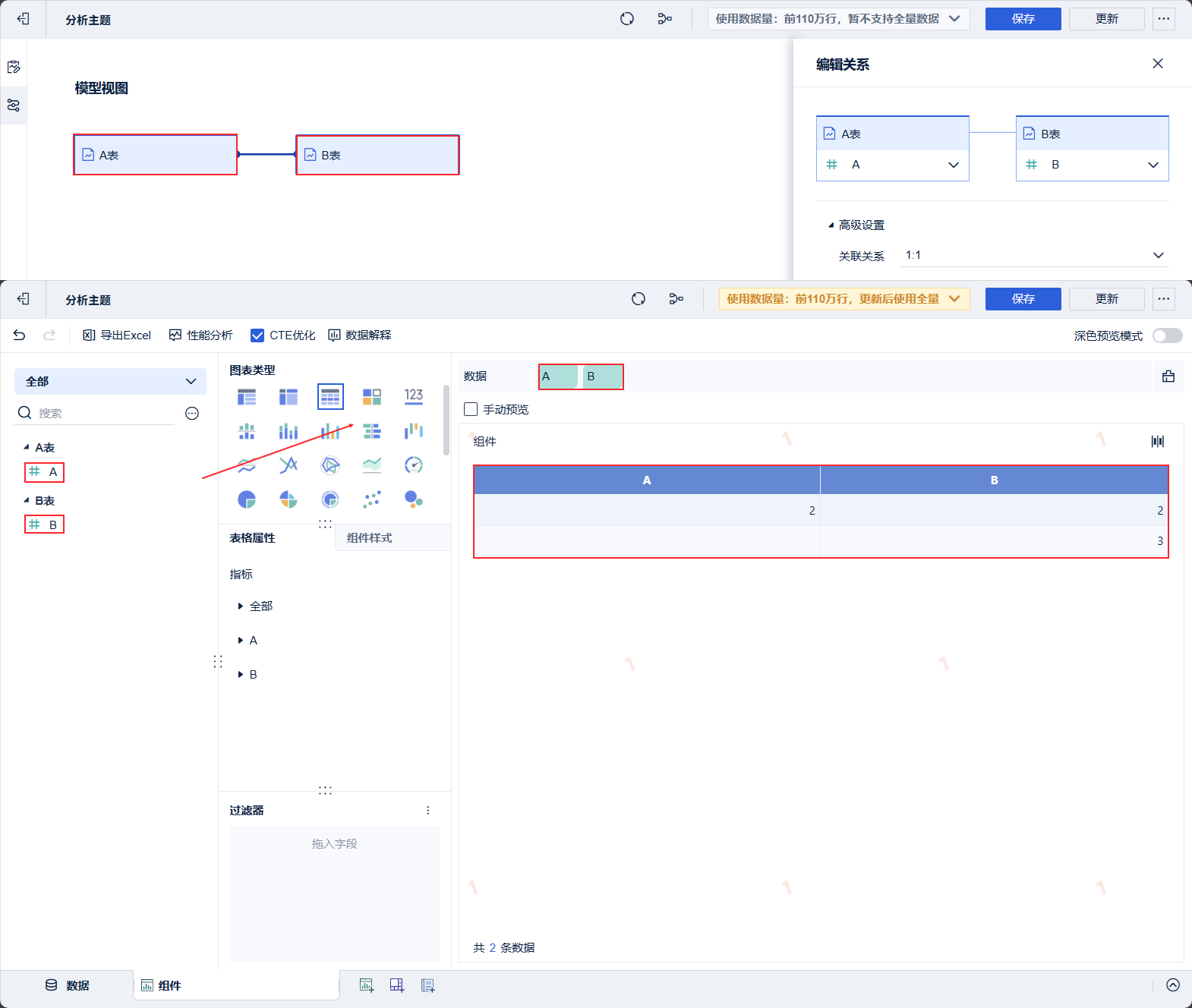Open the 关联关系 1:1 dropdown
1192x1008 pixels.
point(1034,255)
